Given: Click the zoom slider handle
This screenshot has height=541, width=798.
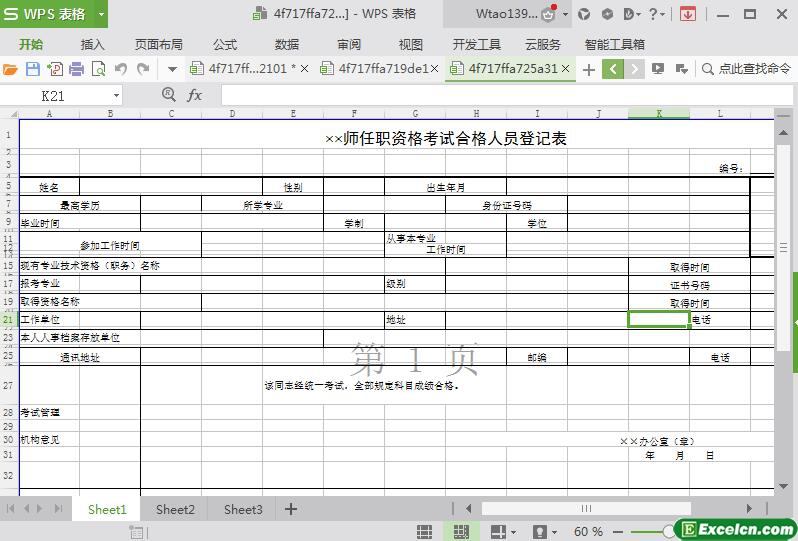Looking at the screenshot, I should tap(669, 532).
